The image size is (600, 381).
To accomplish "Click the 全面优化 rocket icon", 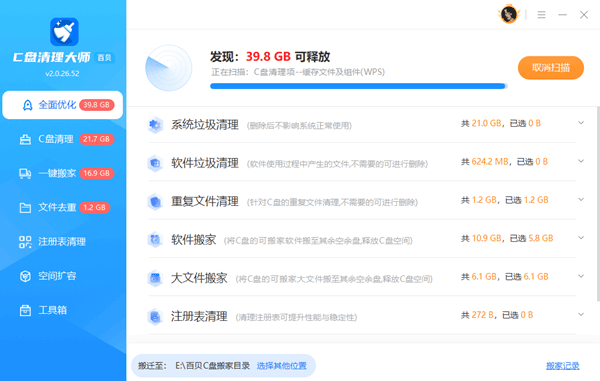I will click(28, 105).
